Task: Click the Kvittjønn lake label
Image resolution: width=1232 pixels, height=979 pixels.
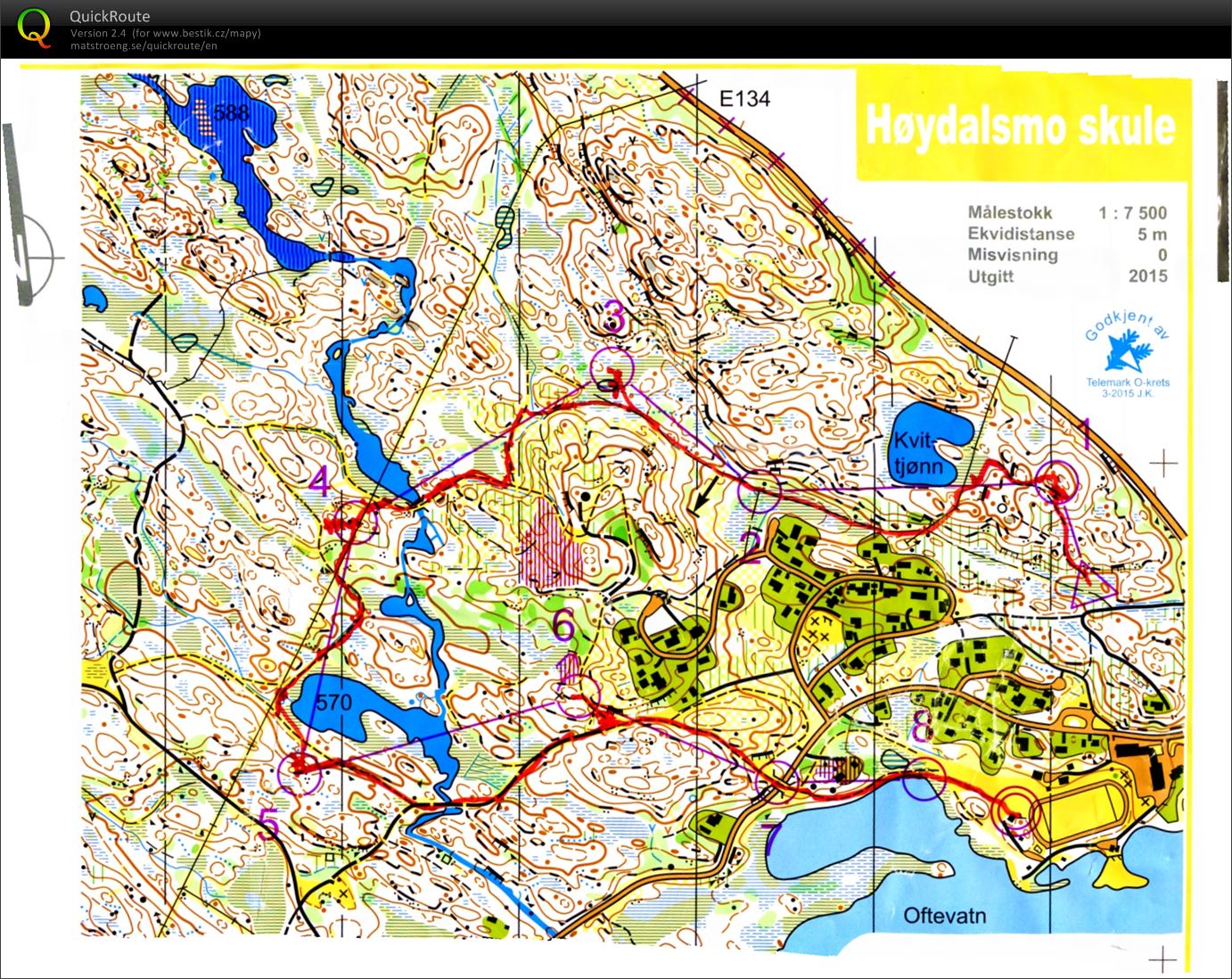Action: click(x=918, y=452)
